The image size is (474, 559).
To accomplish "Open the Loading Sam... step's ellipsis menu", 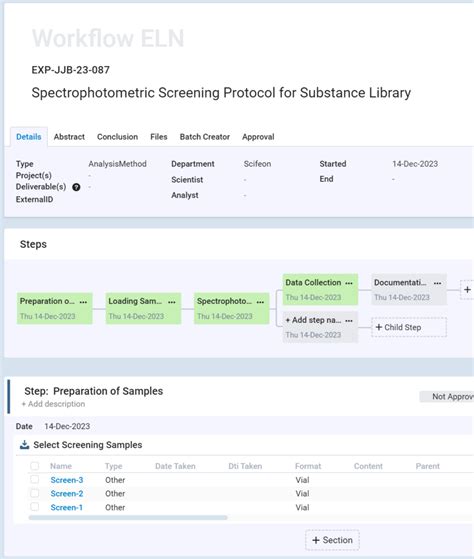I will click(x=172, y=302).
